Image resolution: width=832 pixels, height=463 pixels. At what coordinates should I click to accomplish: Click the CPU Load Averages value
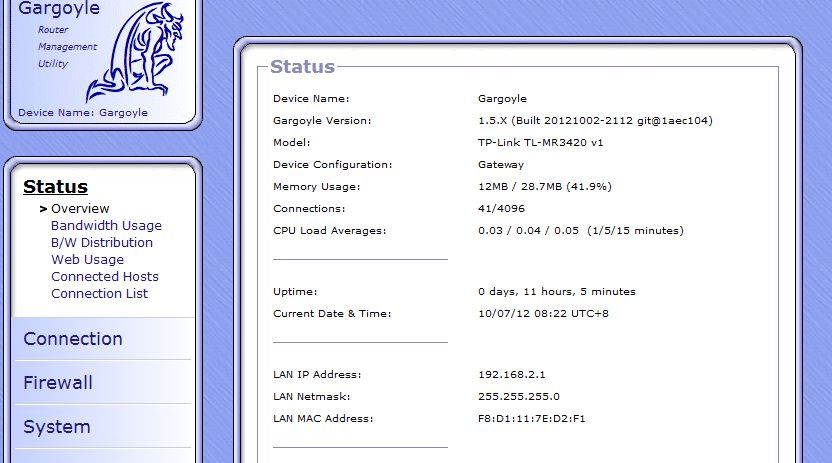pyautogui.click(x=581, y=231)
